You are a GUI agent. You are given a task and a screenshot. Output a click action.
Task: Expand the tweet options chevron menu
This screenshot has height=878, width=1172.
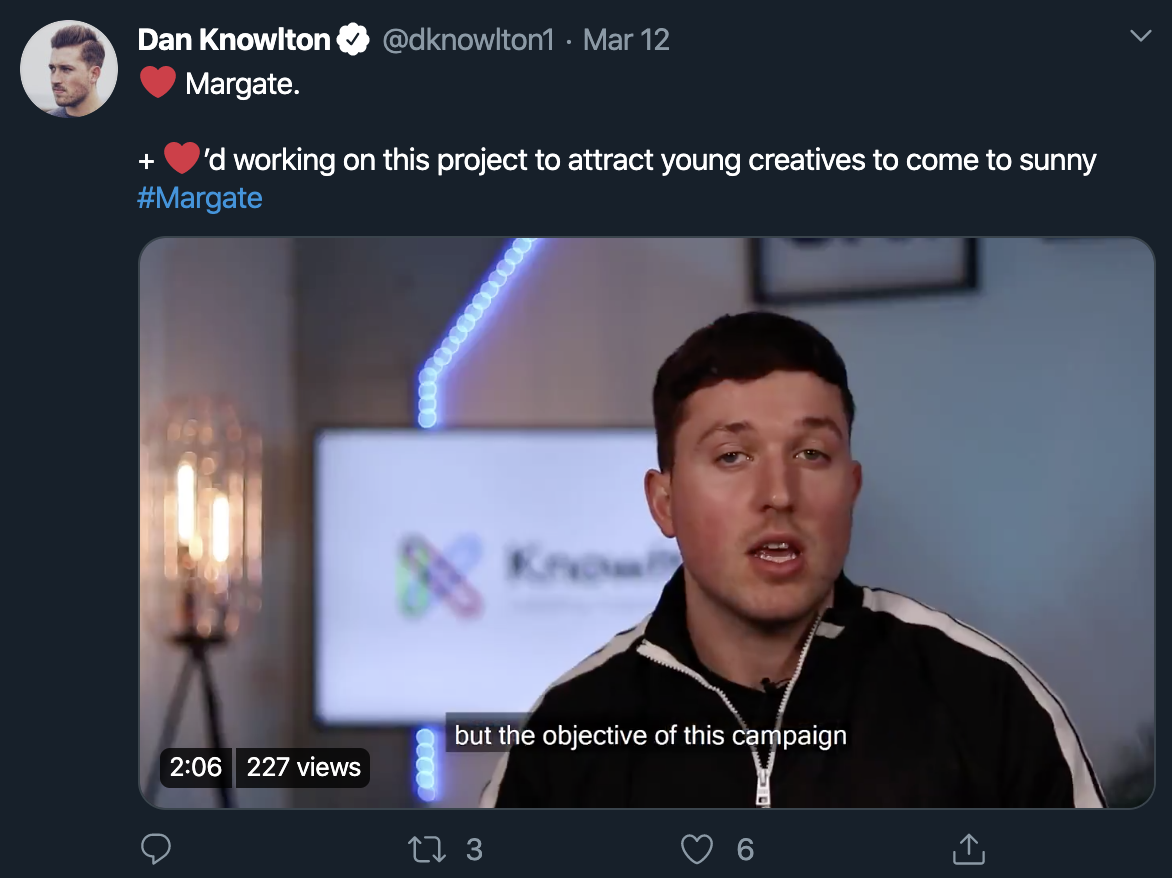[x=1140, y=37]
